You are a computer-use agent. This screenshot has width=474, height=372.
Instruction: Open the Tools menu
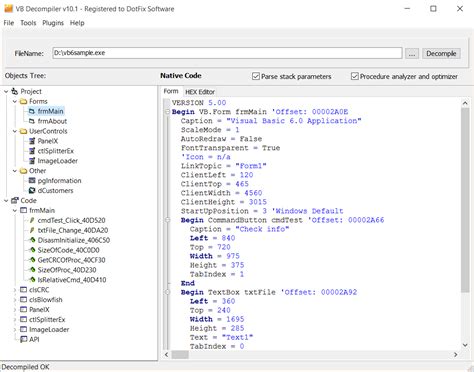28,23
